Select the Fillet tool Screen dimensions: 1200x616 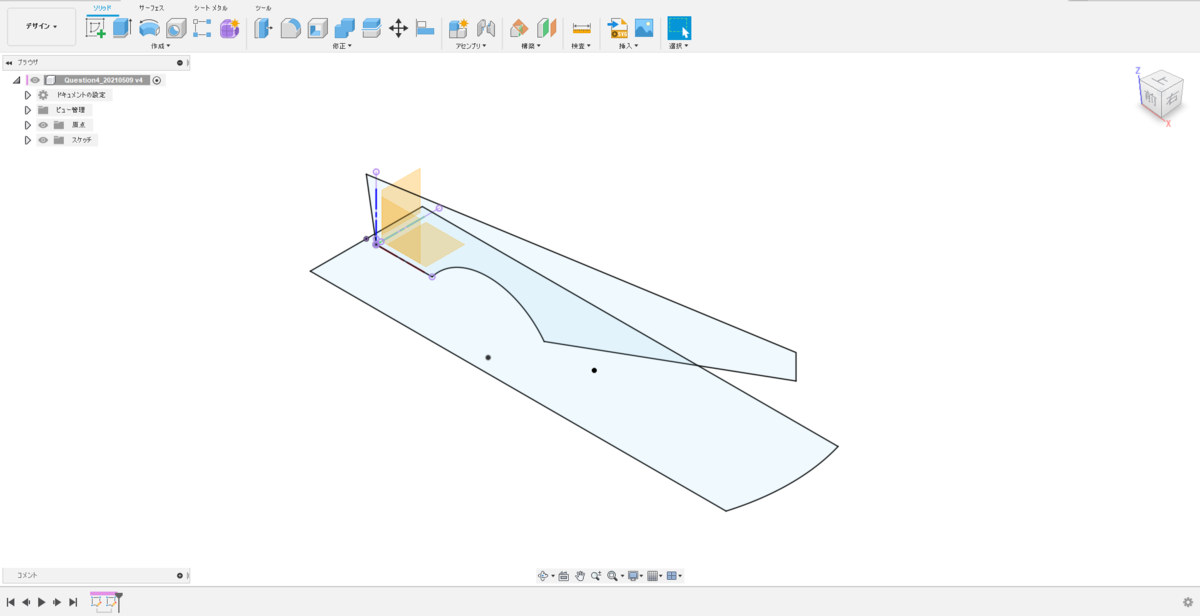point(290,28)
